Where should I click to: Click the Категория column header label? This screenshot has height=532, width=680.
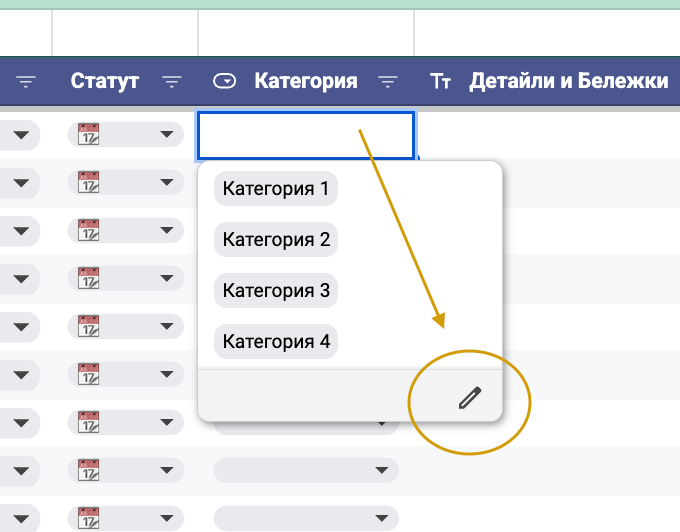(x=306, y=82)
